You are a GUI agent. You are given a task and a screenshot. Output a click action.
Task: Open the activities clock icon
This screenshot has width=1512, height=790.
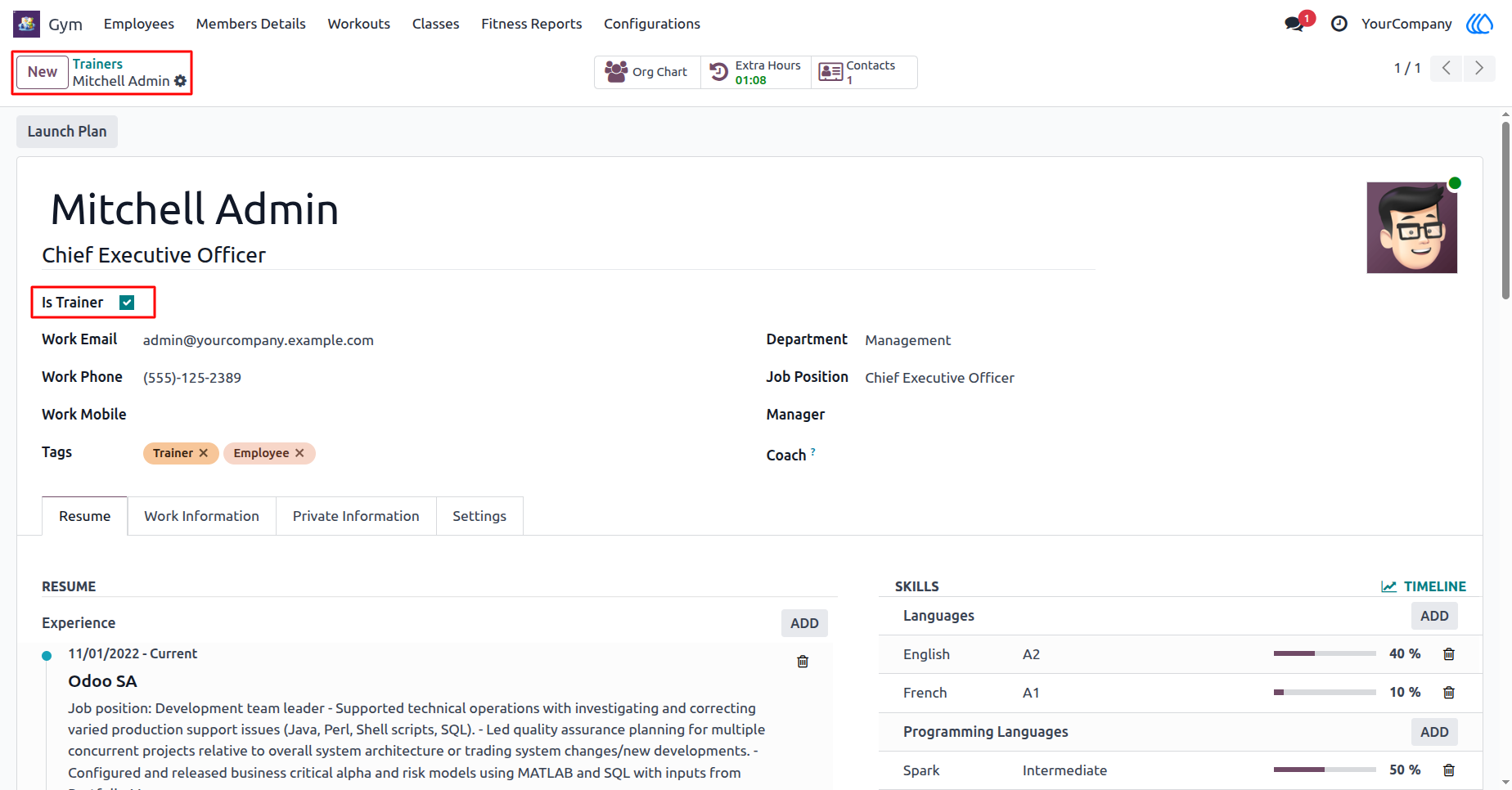(x=1339, y=24)
